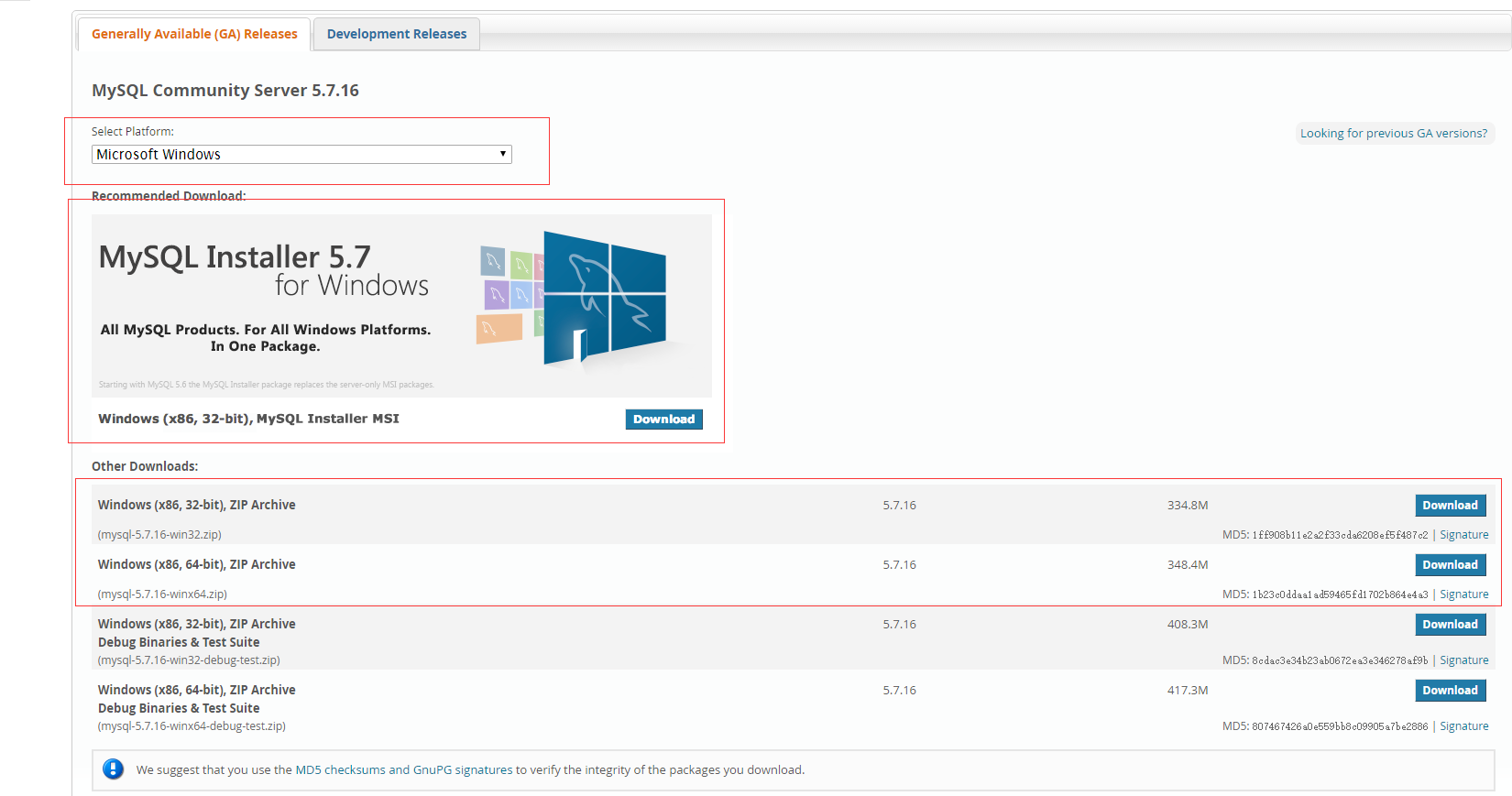Click the blue info icon next to the MD5 suggestion
The height and width of the screenshot is (796, 1512).
click(x=113, y=769)
